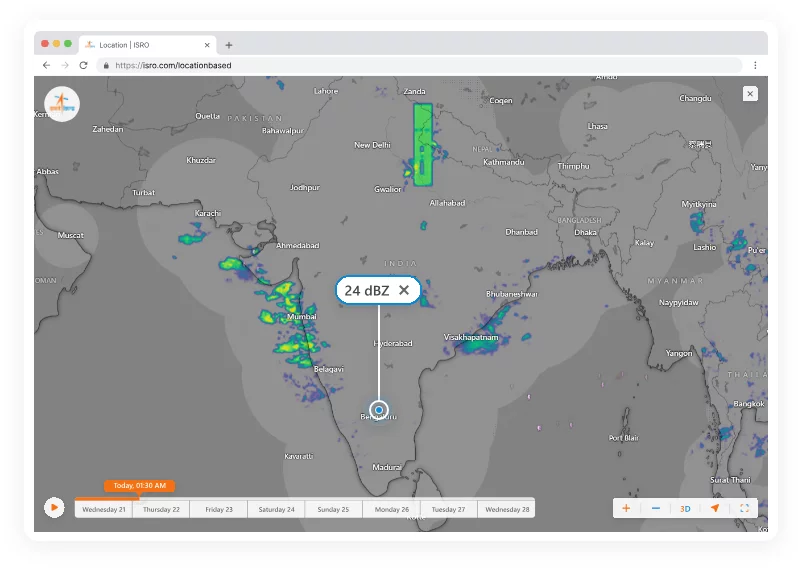Go forward in the browser

[65, 65]
